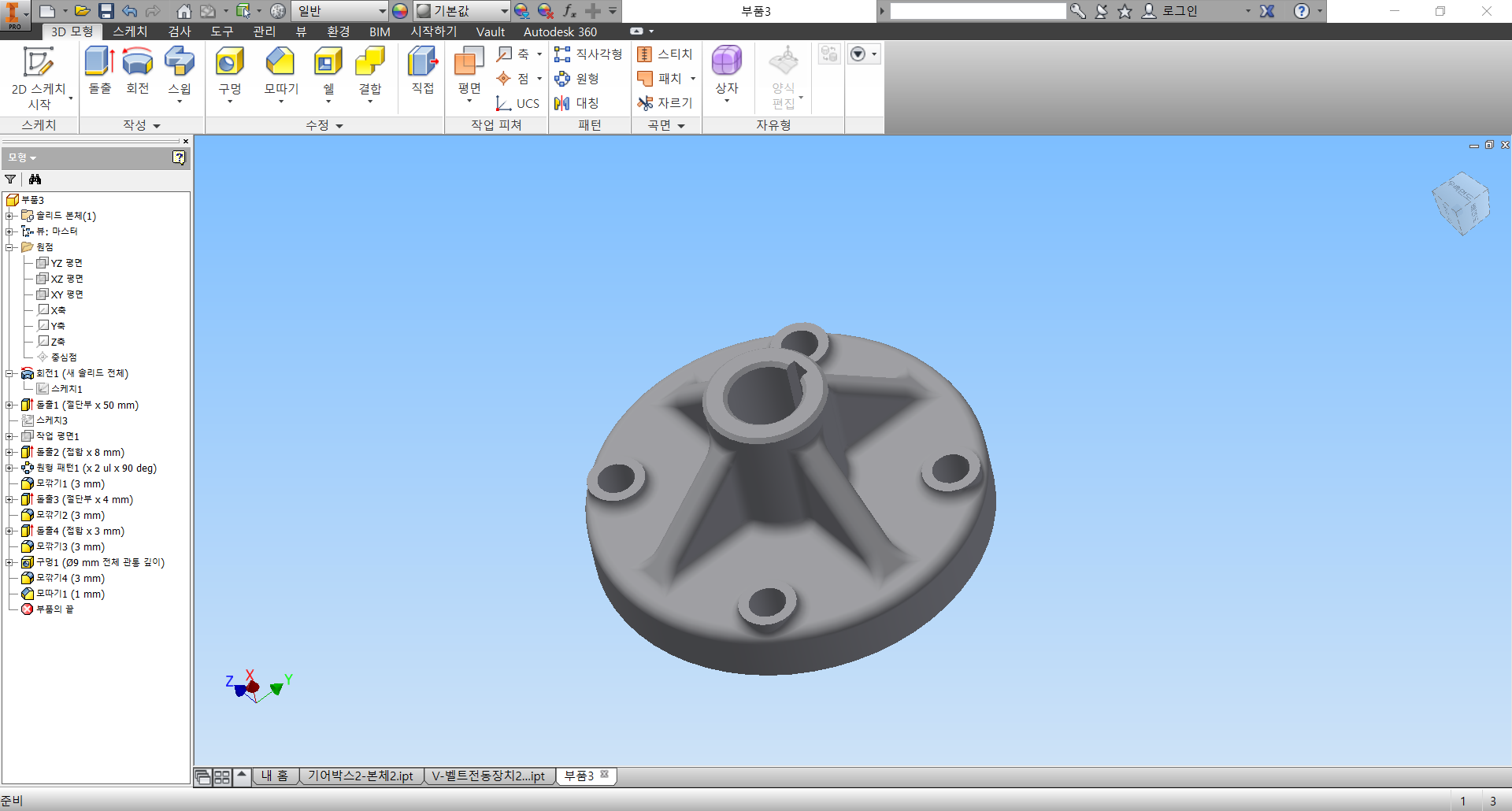Image resolution: width=1512 pixels, height=811 pixels.
Task: Select the Rectangular pattern (직사각형) tool
Action: click(588, 54)
